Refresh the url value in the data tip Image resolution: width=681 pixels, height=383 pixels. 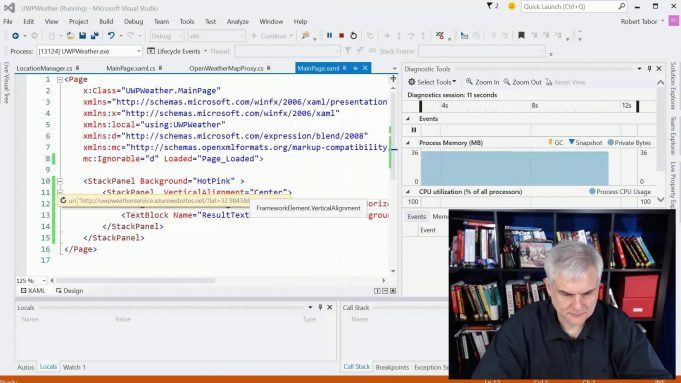click(x=63, y=200)
